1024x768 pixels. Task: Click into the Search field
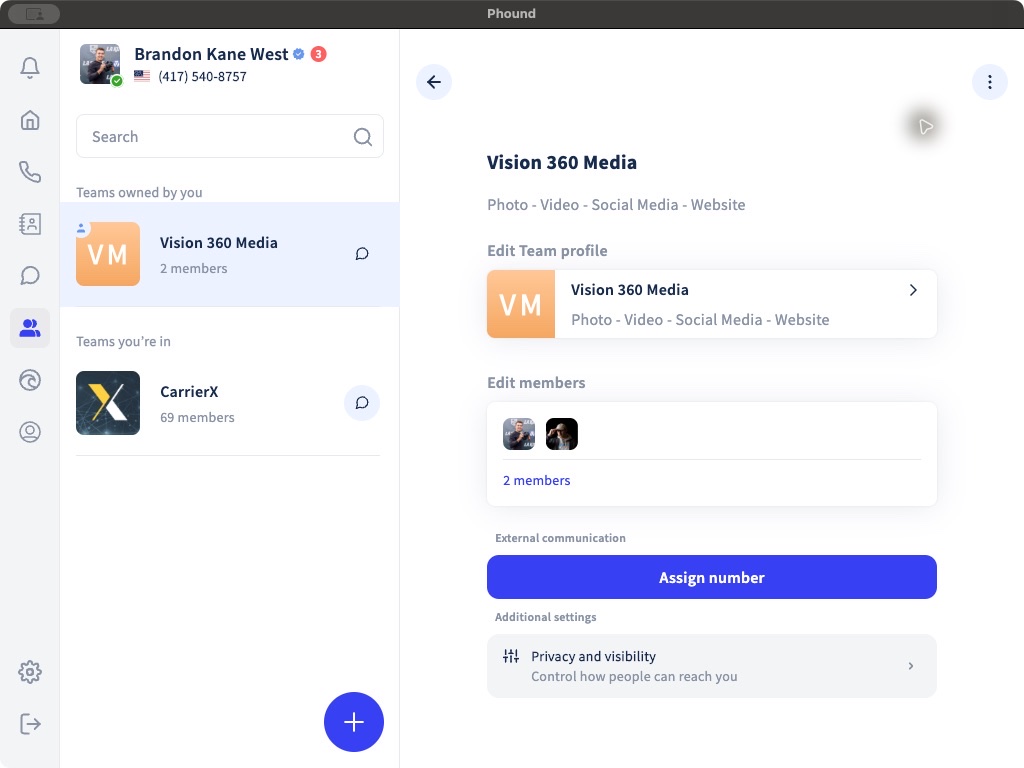[x=230, y=136]
